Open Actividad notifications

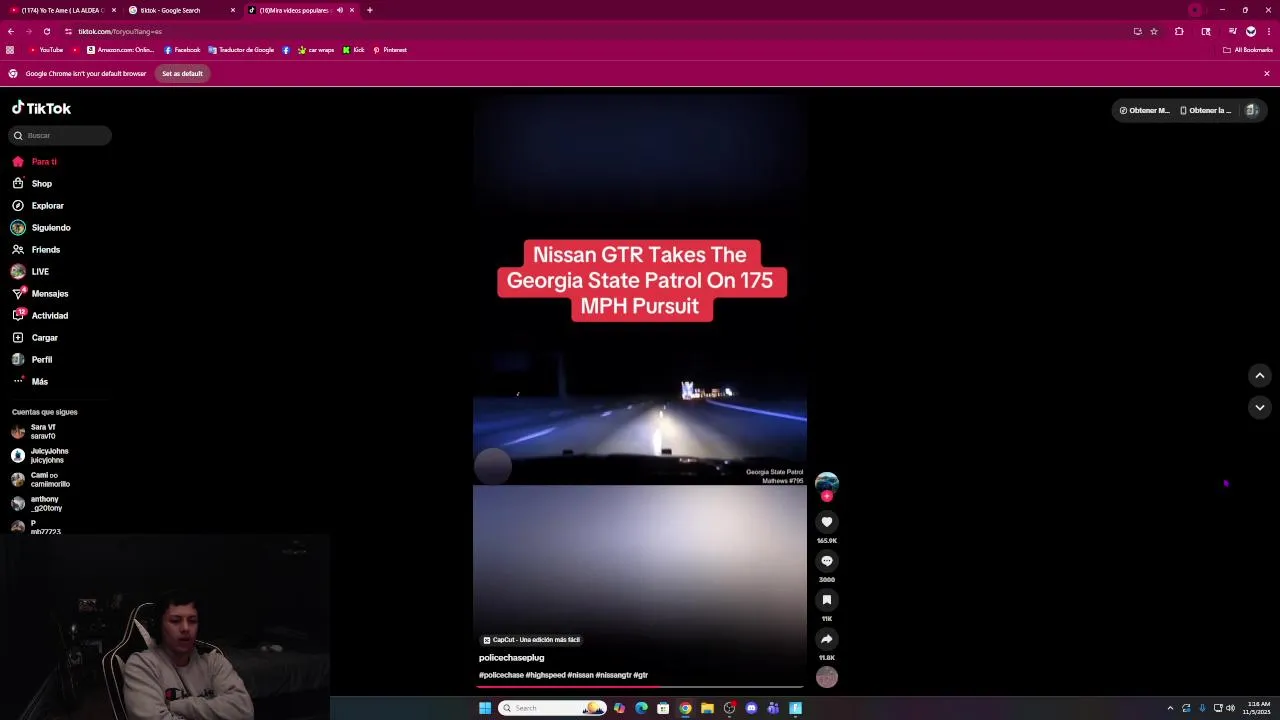tap(40, 316)
